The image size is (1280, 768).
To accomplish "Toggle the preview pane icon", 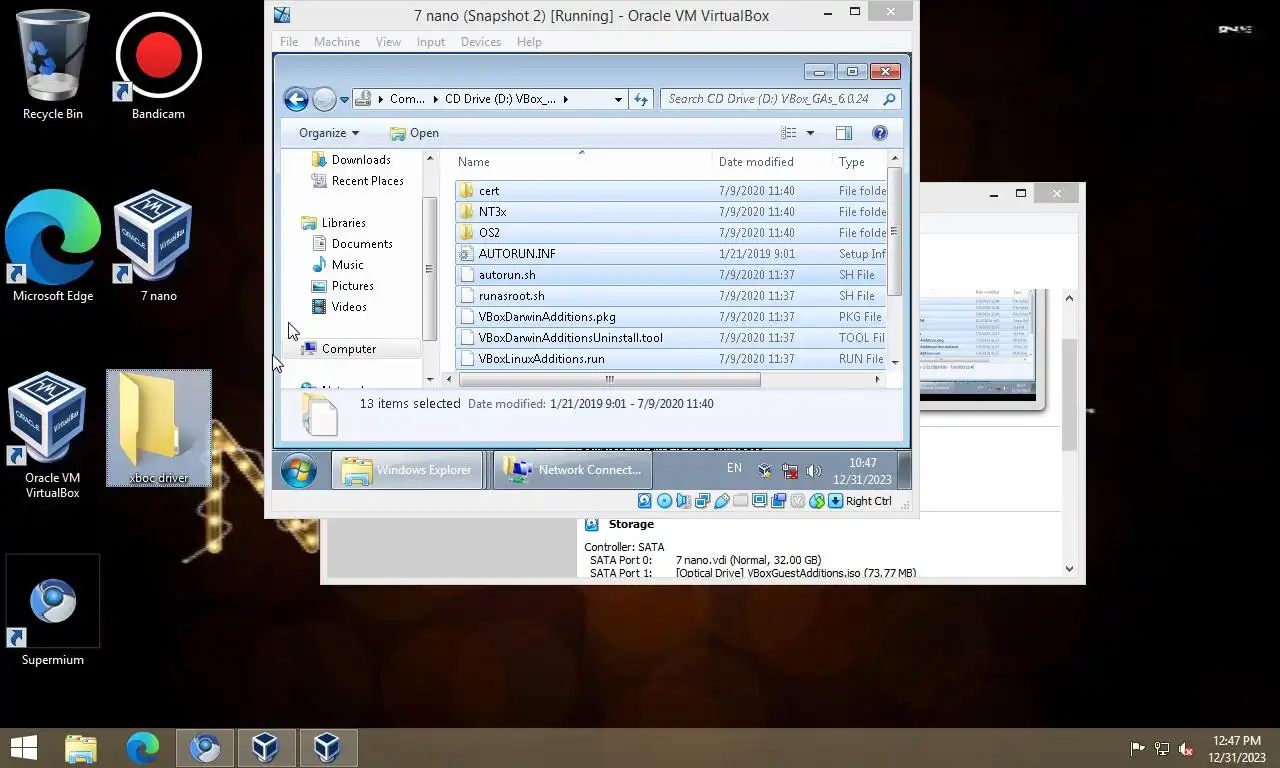I will (843, 133).
